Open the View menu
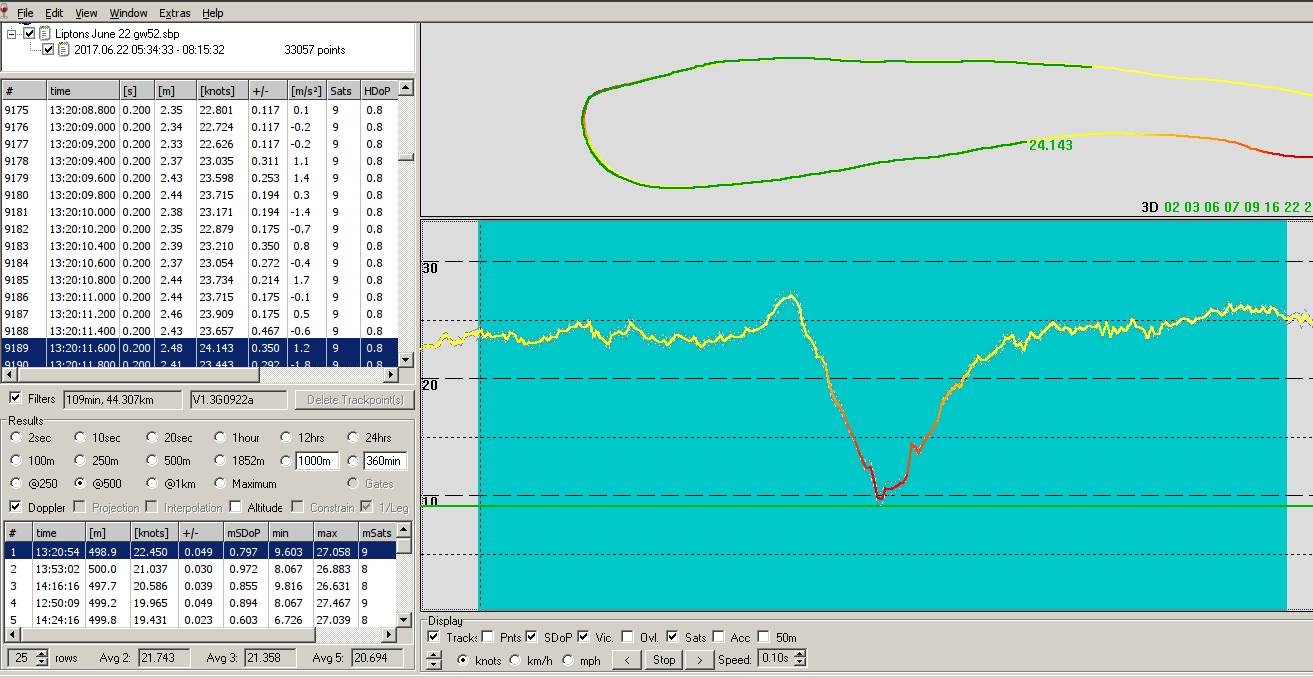The image size is (1313, 678). pos(86,13)
